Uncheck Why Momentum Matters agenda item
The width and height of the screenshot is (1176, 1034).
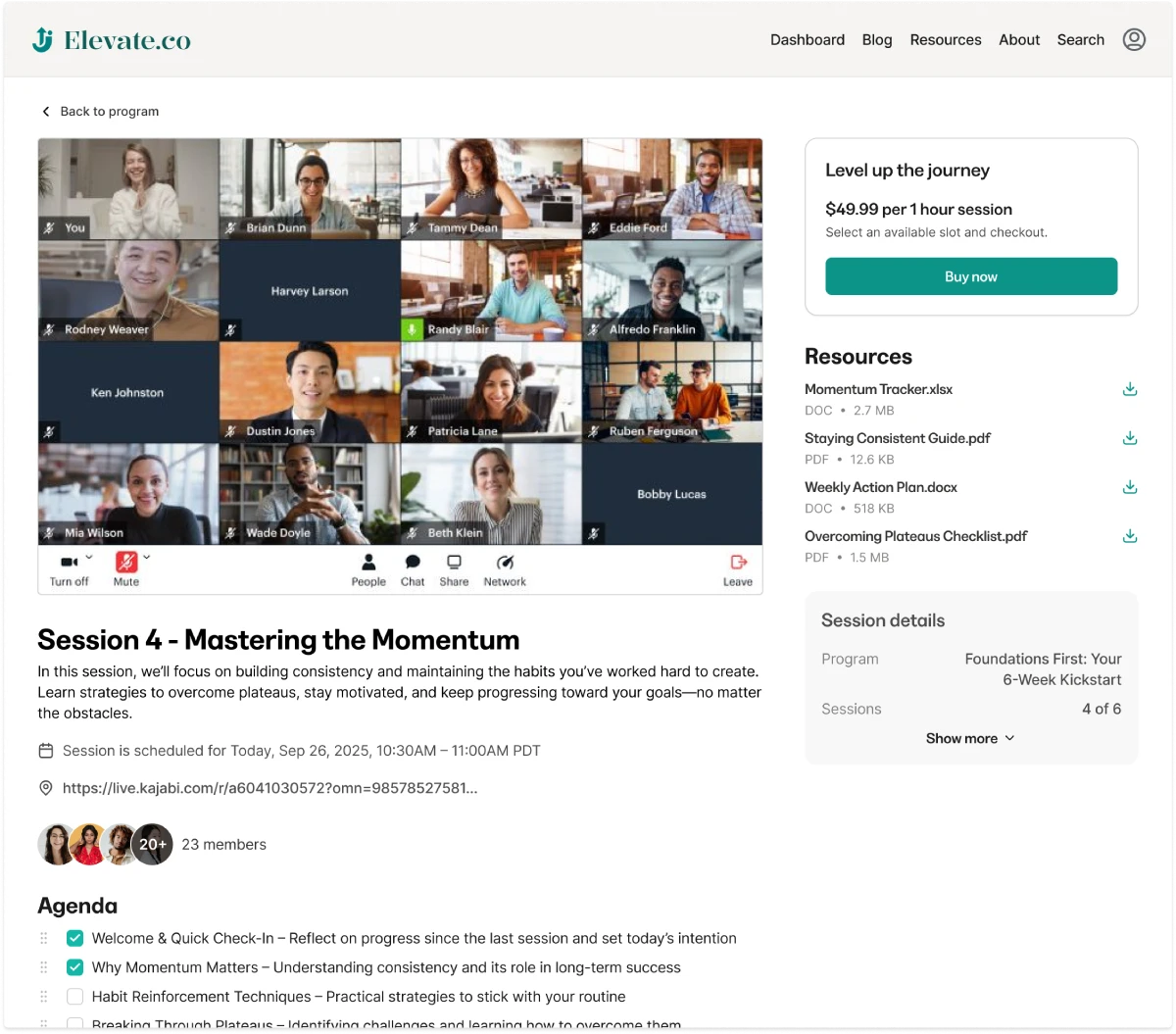pyautogui.click(x=74, y=967)
